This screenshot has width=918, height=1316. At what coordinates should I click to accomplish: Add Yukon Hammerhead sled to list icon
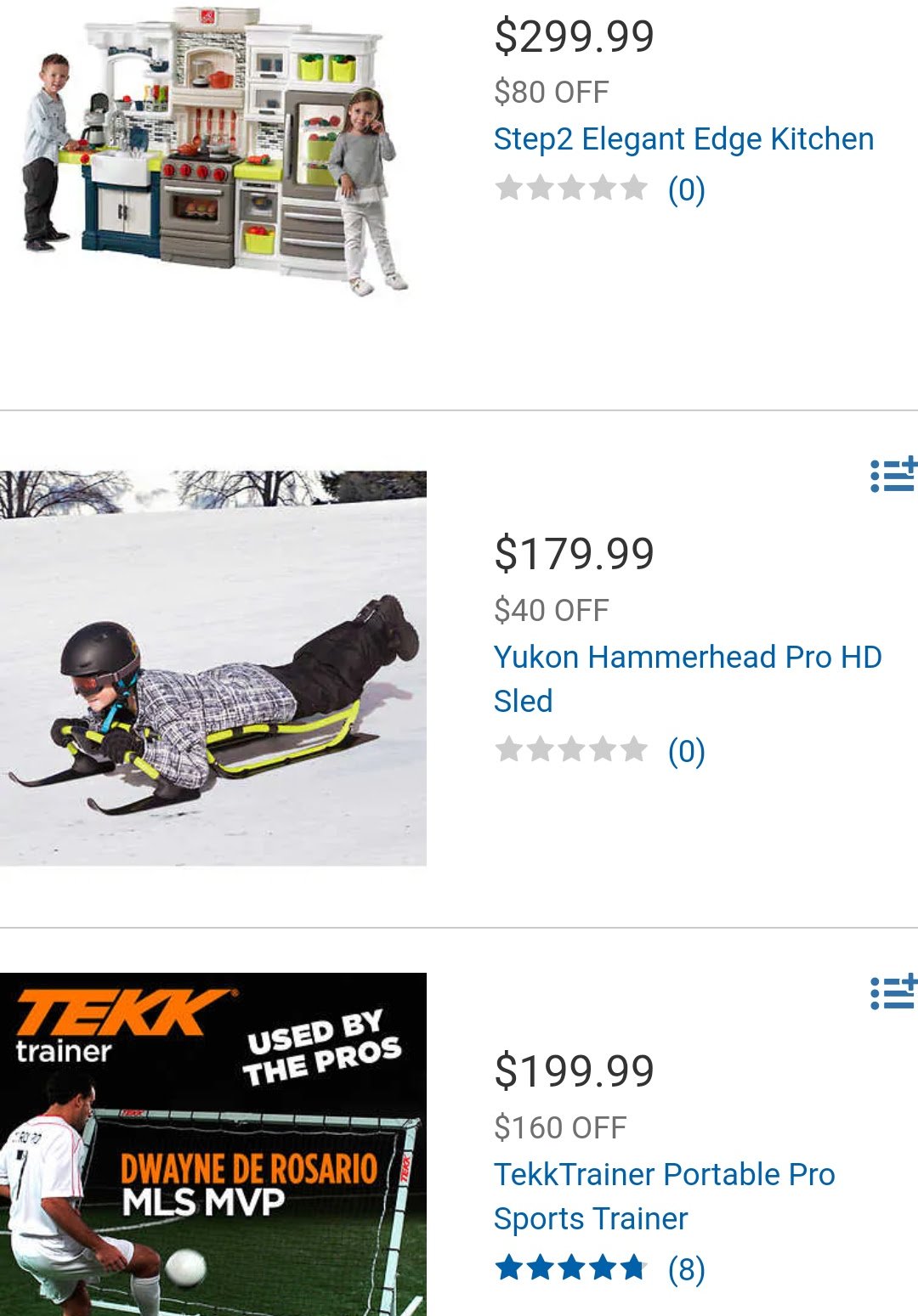coord(893,475)
